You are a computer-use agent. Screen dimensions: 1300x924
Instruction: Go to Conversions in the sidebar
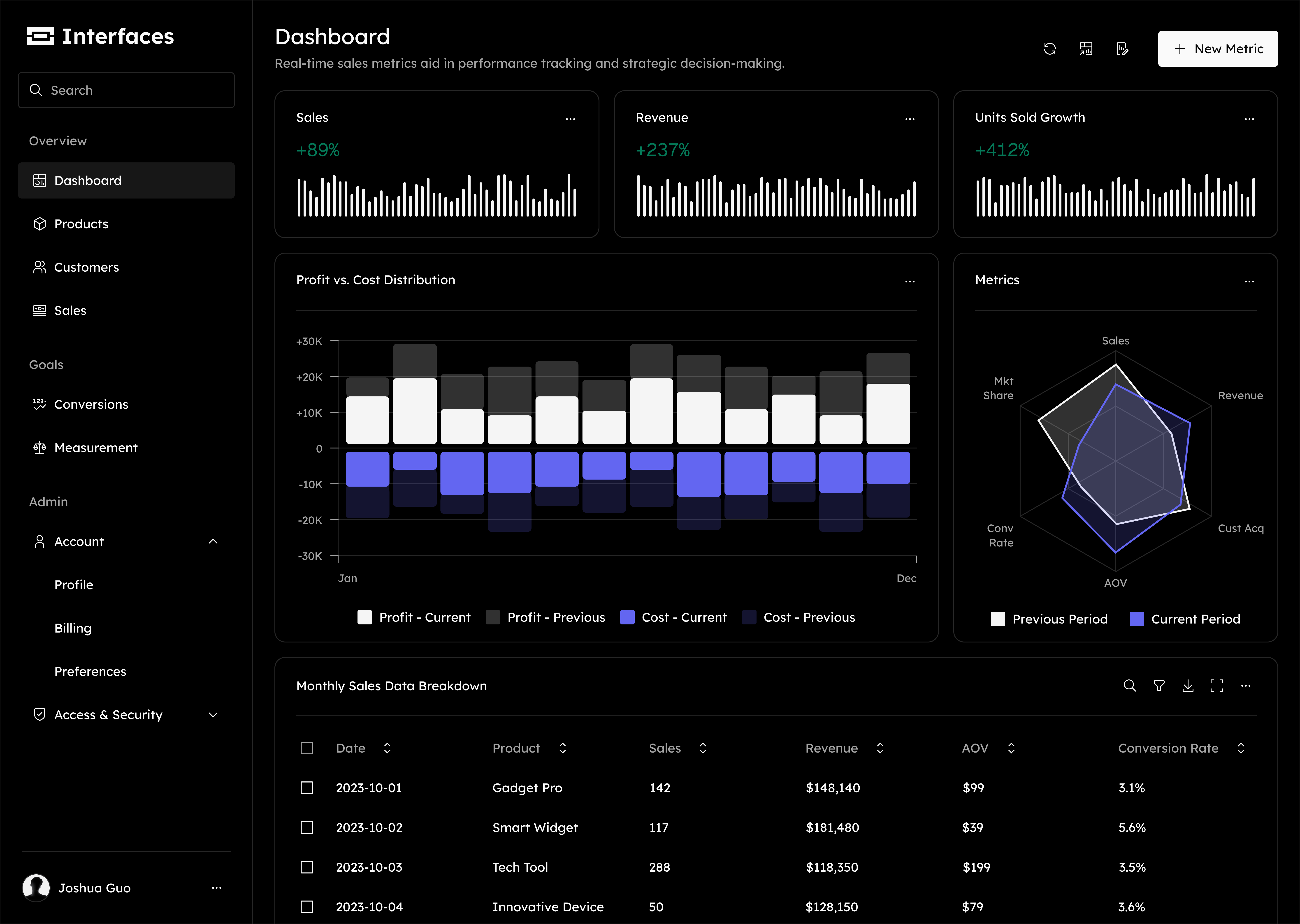(91, 404)
